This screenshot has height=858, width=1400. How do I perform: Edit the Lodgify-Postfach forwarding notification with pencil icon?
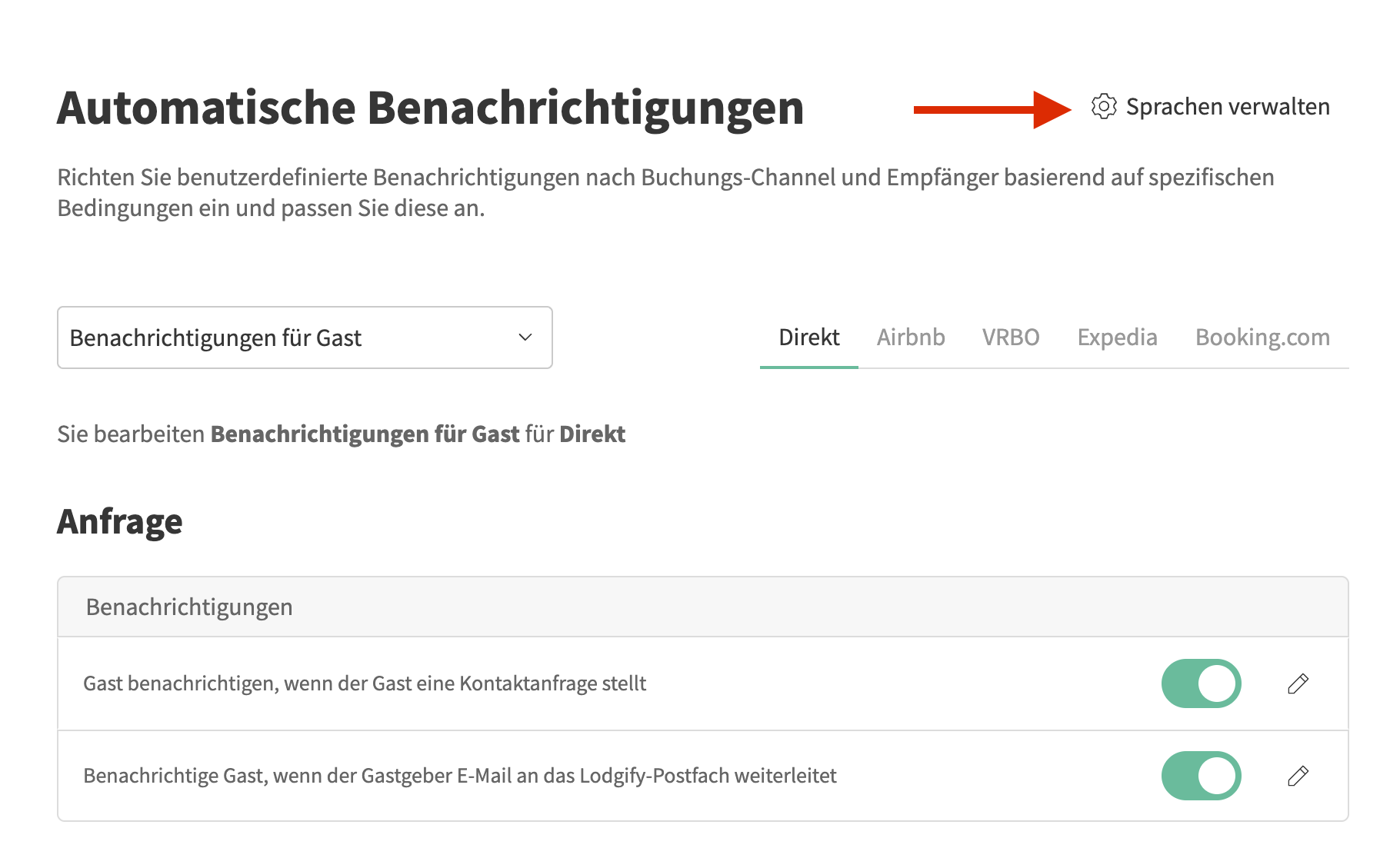[1298, 776]
